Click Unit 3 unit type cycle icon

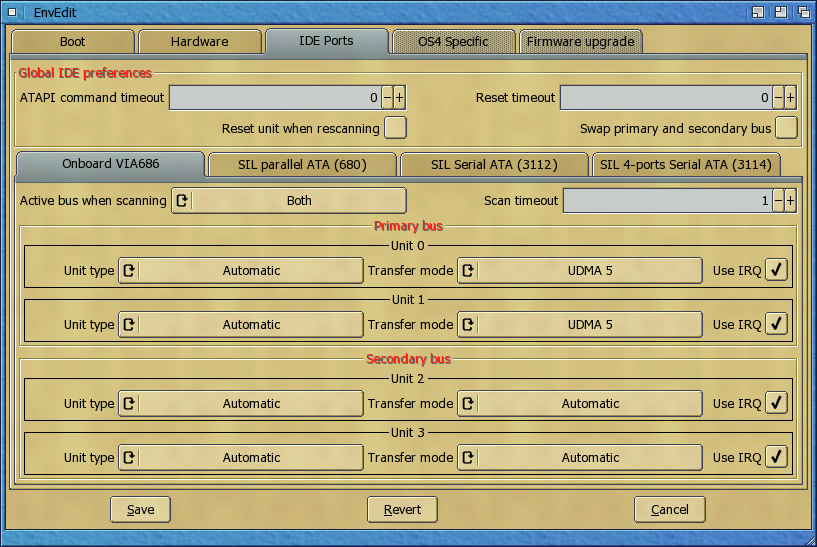point(129,457)
